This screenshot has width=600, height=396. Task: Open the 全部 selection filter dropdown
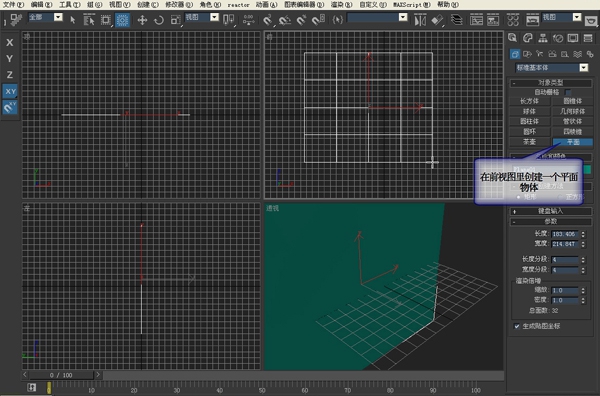pos(46,17)
